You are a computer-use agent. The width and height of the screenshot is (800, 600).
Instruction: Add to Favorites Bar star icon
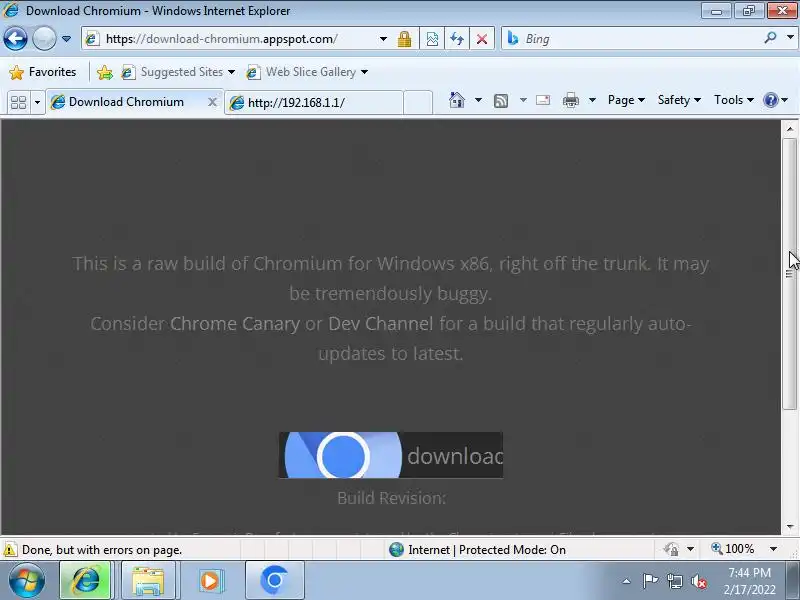click(x=105, y=72)
